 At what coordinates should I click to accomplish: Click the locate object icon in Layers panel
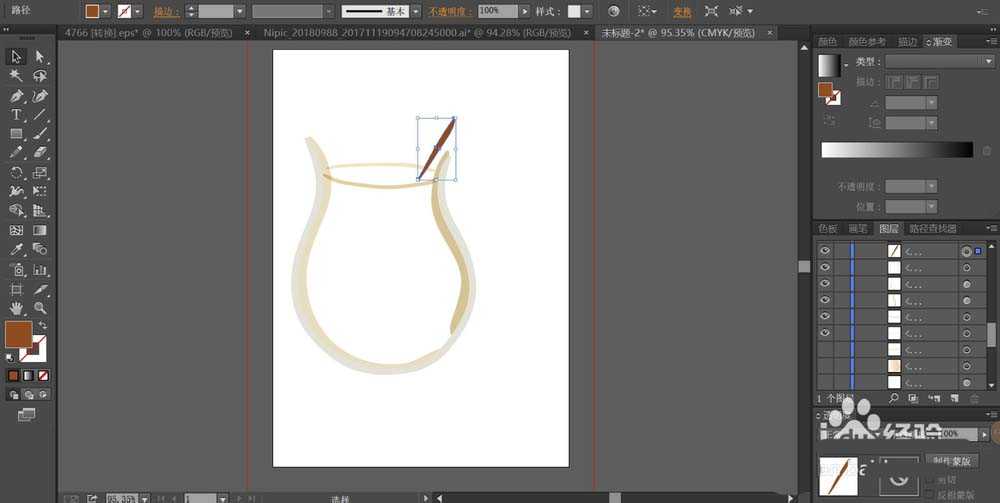click(892, 398)
